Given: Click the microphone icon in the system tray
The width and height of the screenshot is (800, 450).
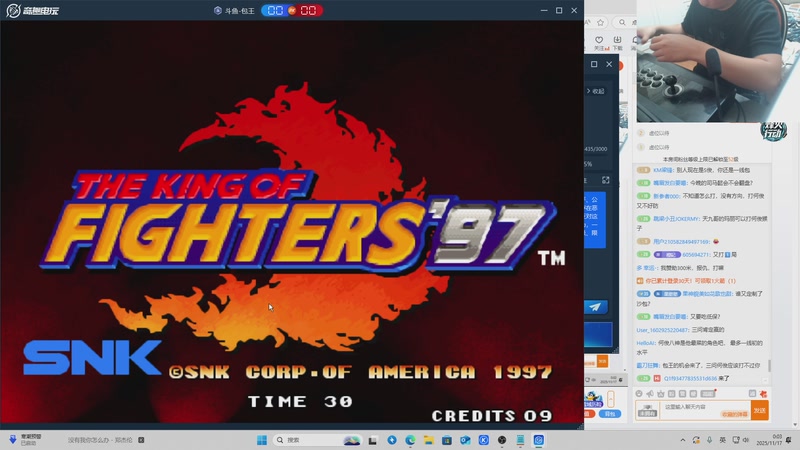Looking at the screenshot, I should click(710, 440).
